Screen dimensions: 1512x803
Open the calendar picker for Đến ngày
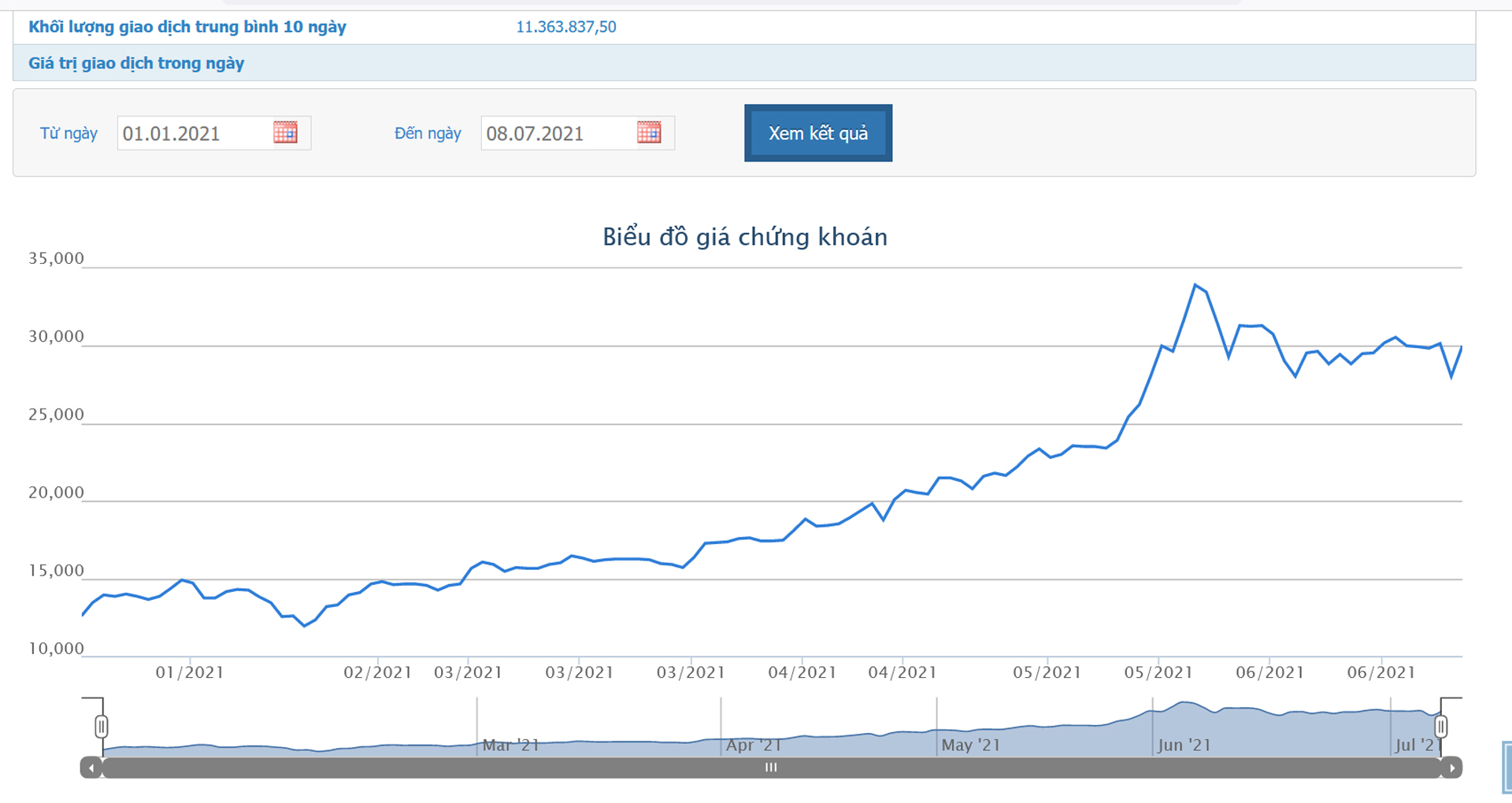649,132
